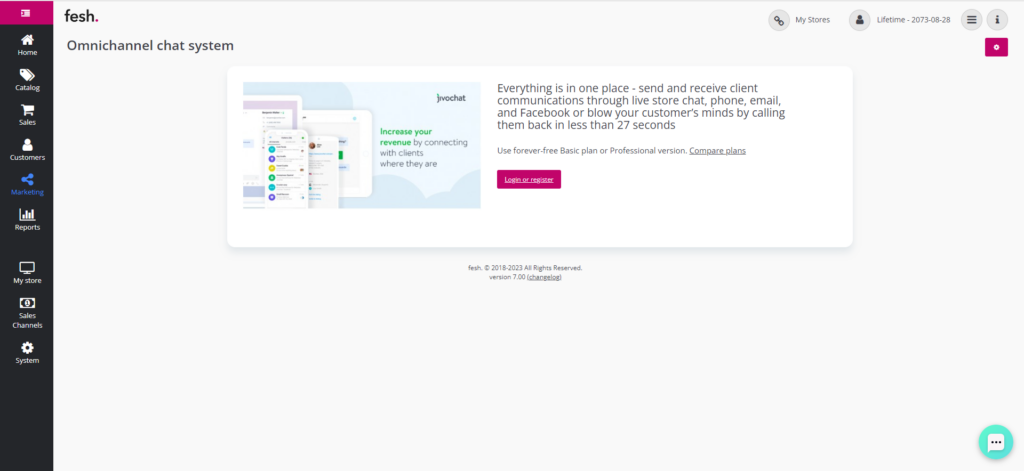
Task: Open the live chat bubble widget
Action: 995,441
